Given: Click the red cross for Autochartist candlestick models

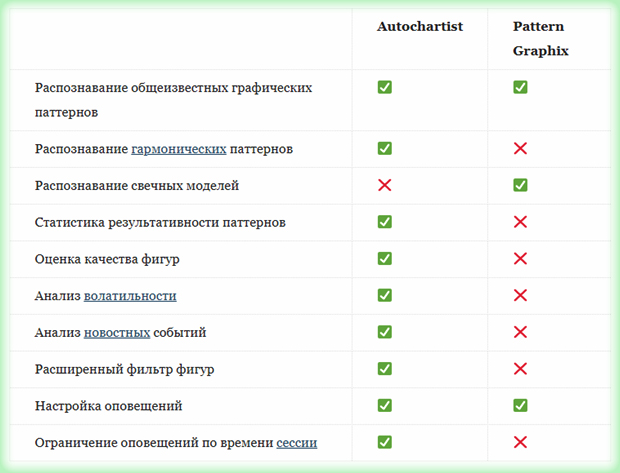Looking at the screenshot, I should (x=384, y=186).
